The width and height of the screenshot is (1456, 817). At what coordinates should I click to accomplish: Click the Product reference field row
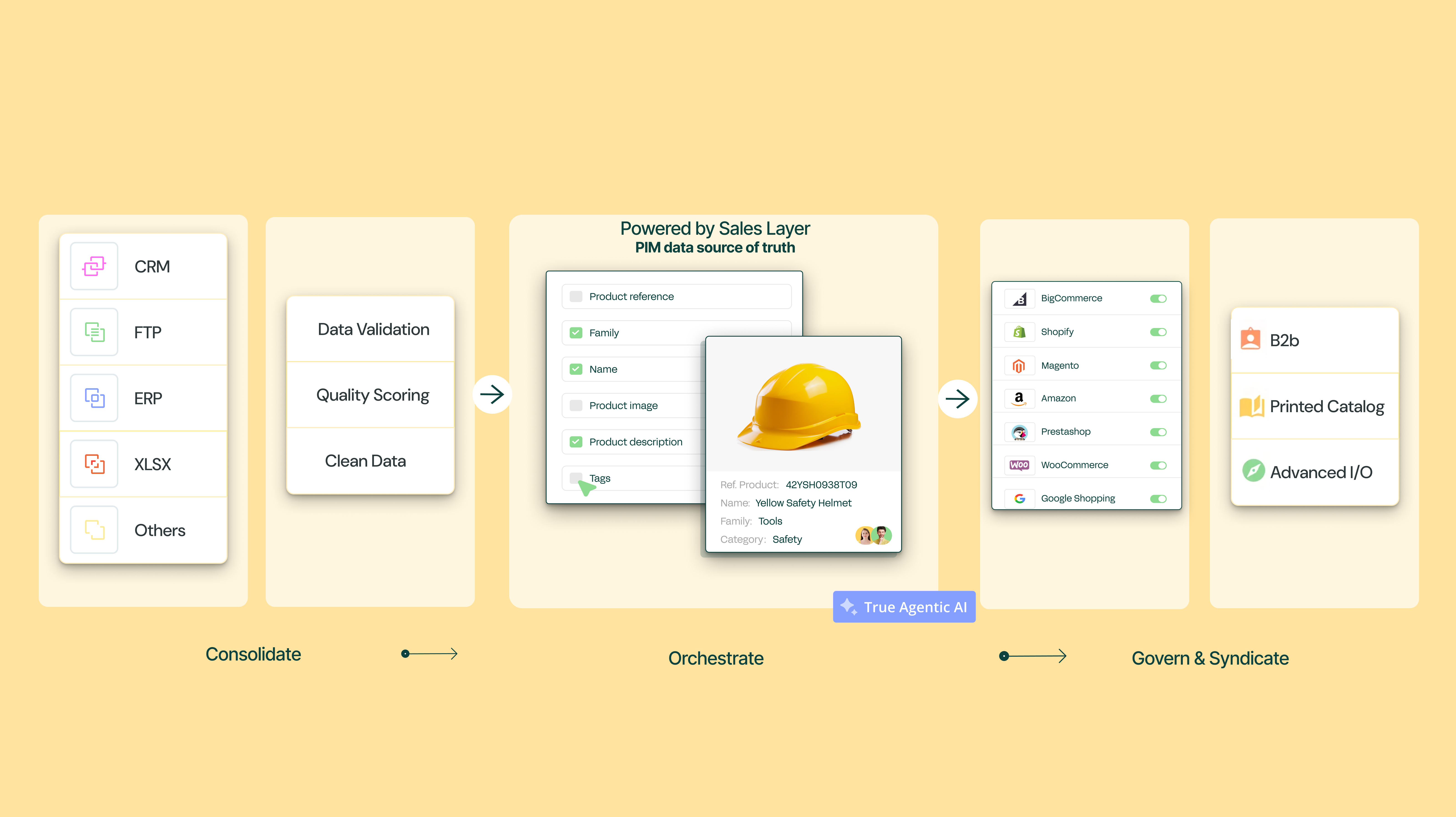pos(677,297)
